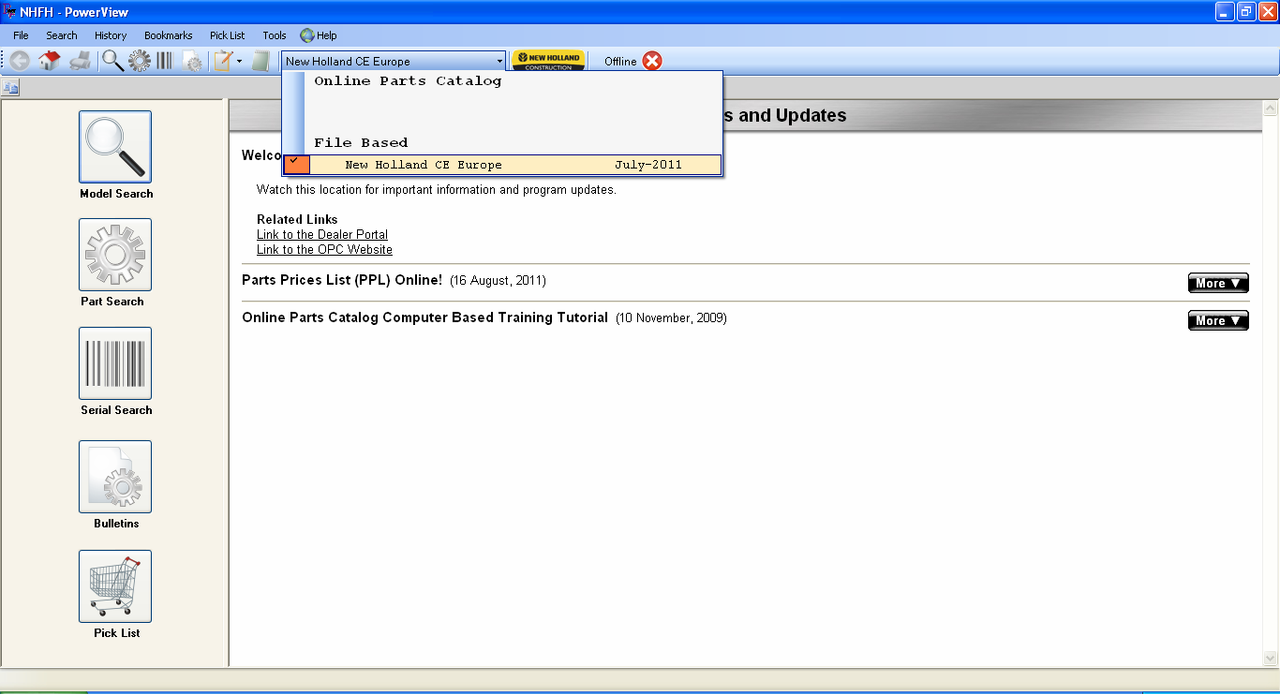The image size is (1280, 694).
Task: Open the notepad icon's dropdown arrow
Action: click(240, 61)
